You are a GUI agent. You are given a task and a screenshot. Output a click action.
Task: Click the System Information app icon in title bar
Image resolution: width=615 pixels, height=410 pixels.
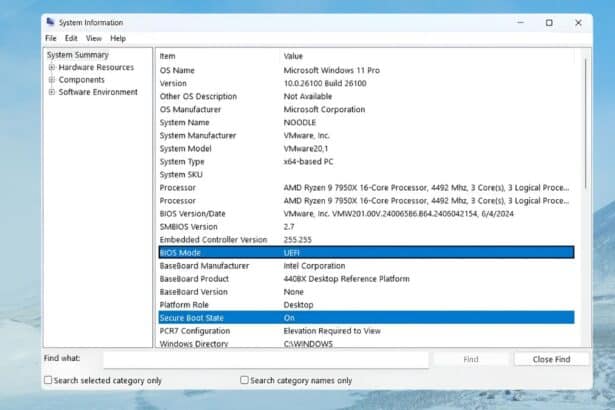pos(50,22)
